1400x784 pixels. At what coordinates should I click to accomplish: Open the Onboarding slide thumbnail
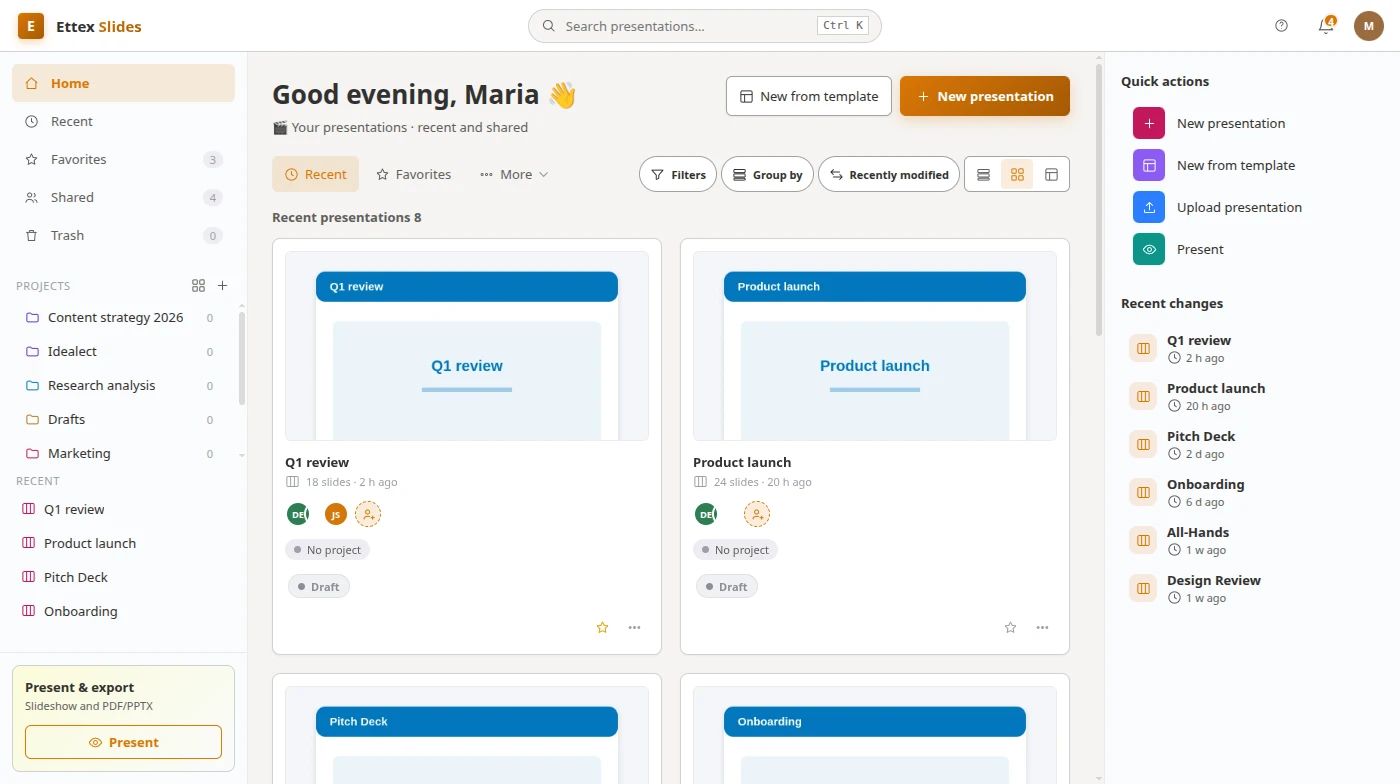(x=875, y=735)
